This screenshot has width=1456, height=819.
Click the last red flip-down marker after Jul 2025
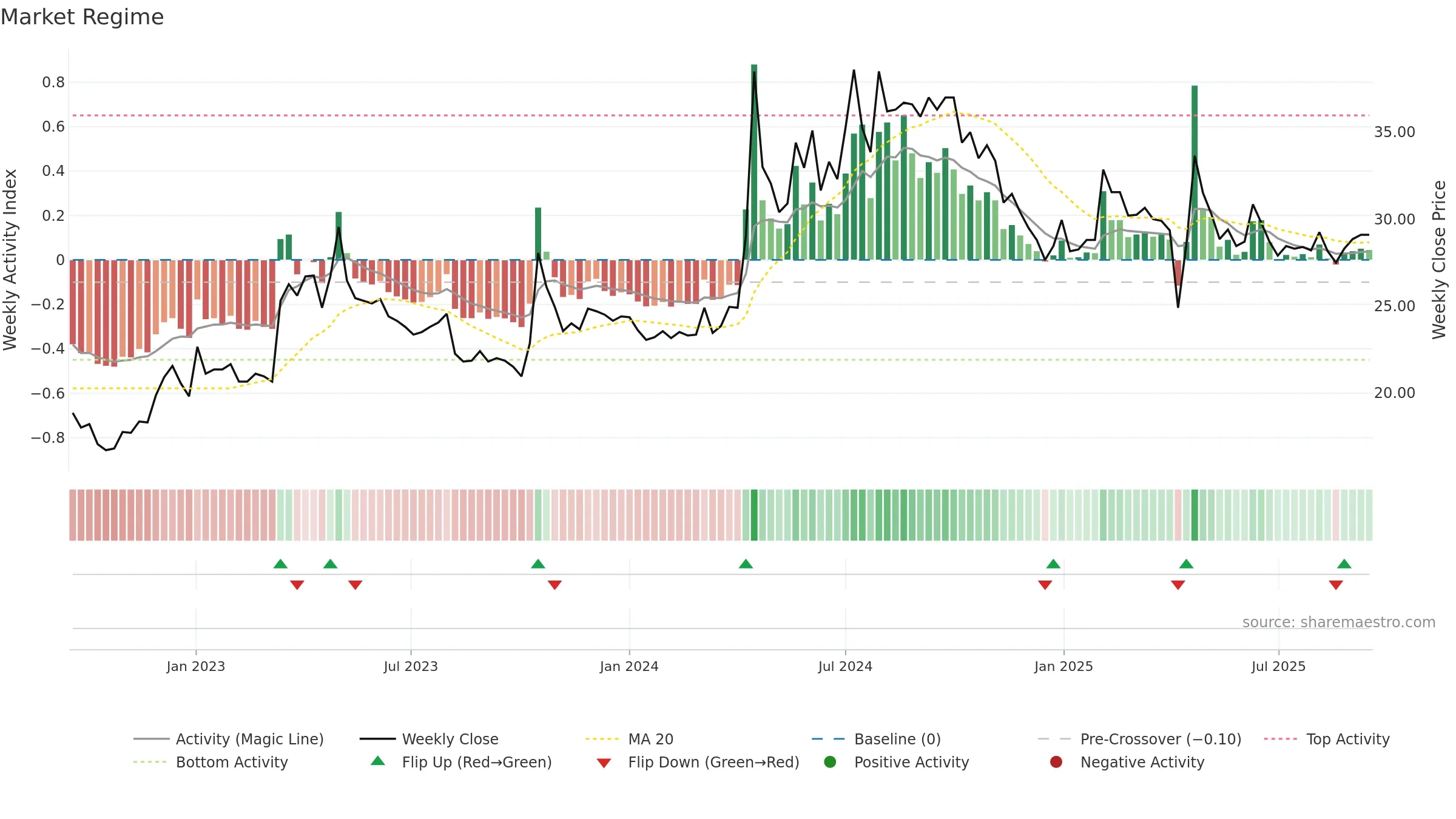[1336, 585]
